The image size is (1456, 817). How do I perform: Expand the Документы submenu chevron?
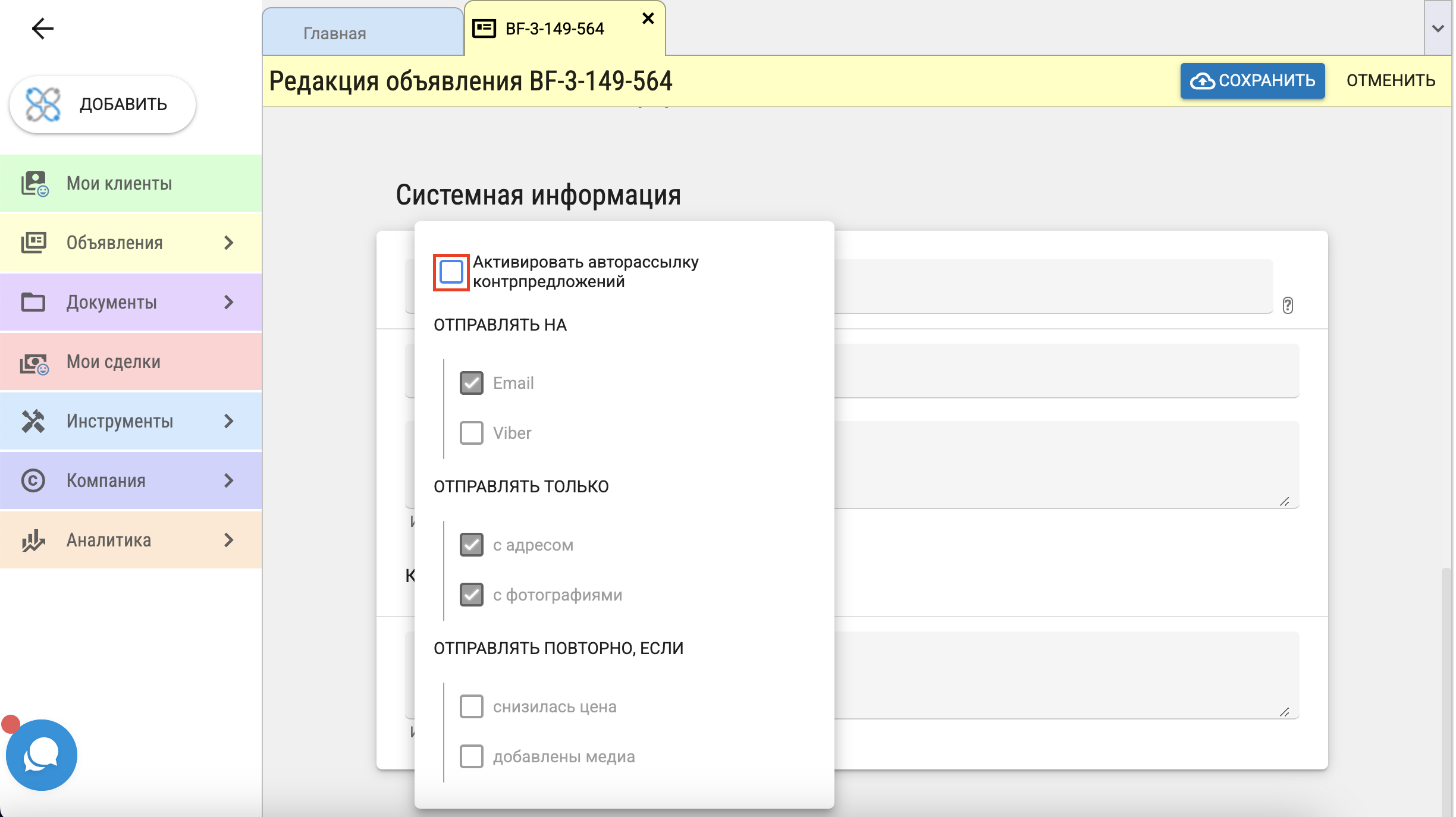[x=229, y=302]
